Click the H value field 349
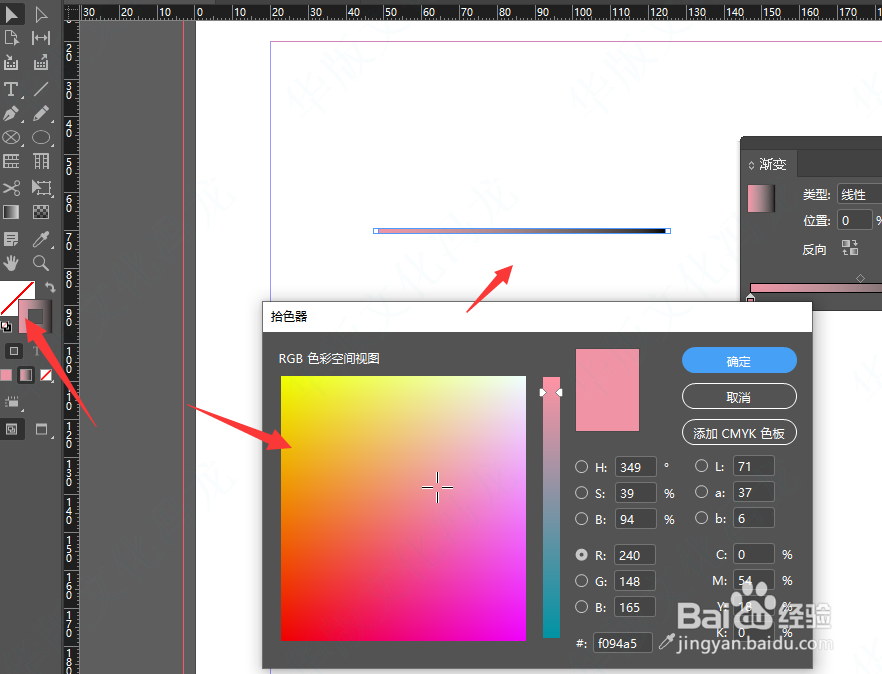This screenshot has width=882, height=674. click(x=636, y=467)
